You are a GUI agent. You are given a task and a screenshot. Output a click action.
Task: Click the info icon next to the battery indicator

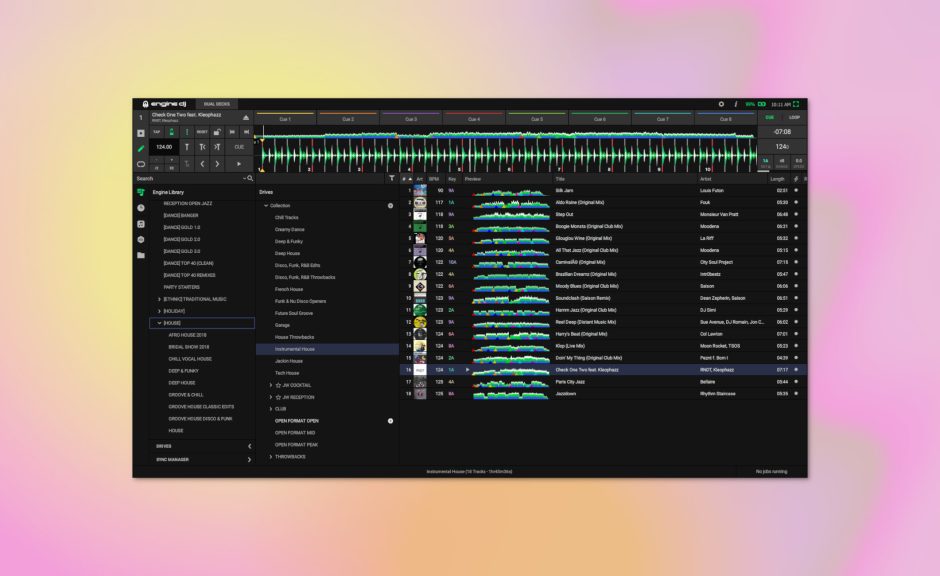(736, 103)
